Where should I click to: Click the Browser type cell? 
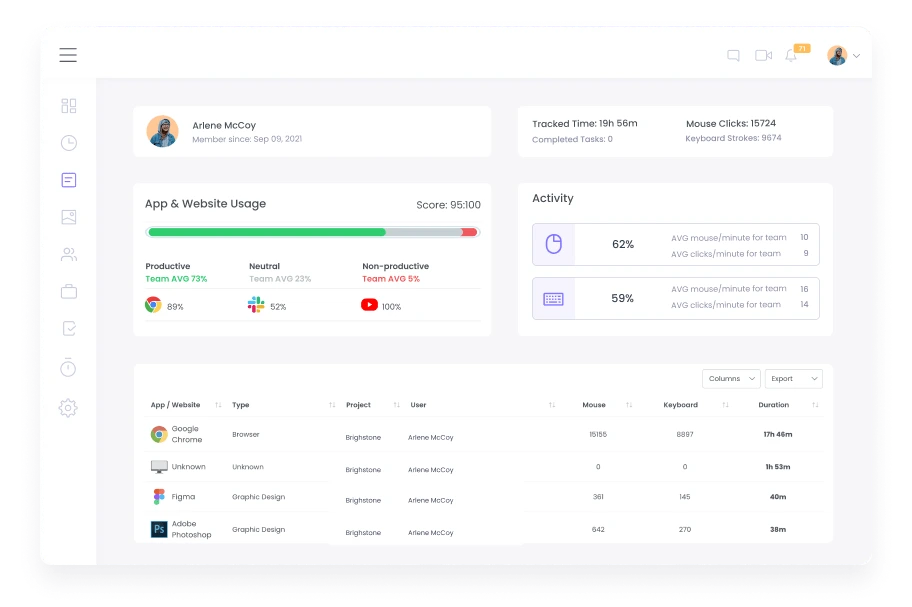[x=245, y=434]
